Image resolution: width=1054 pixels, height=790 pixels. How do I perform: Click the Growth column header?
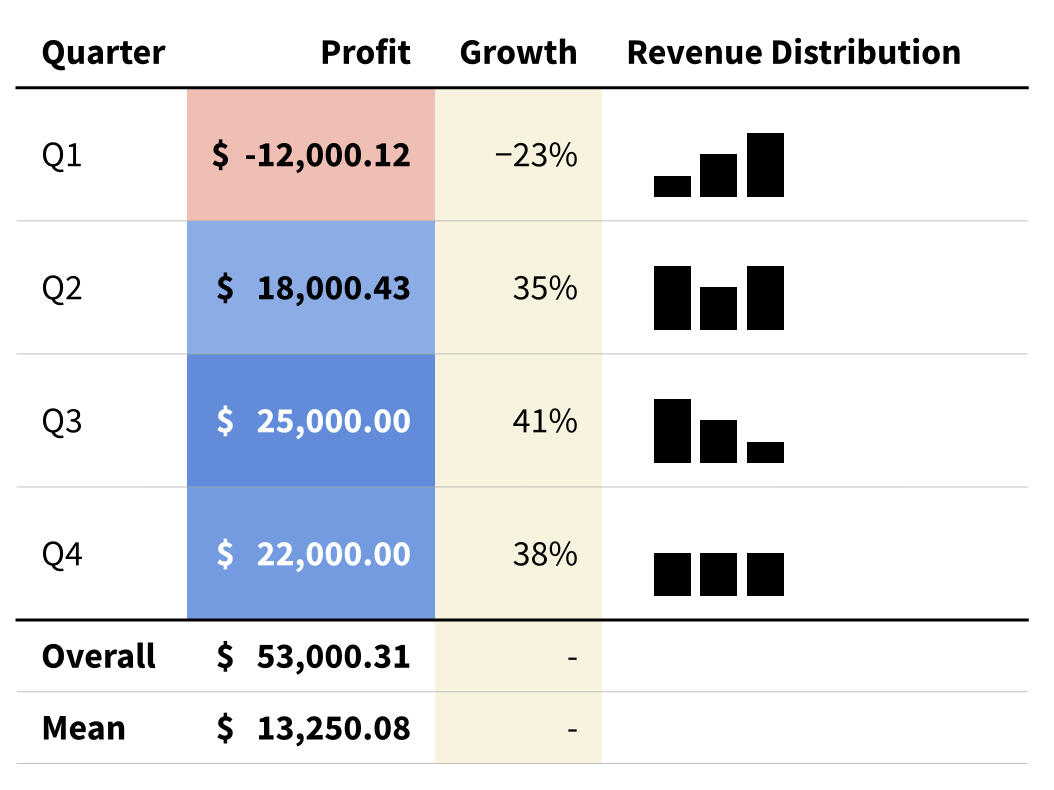point(518,52)
